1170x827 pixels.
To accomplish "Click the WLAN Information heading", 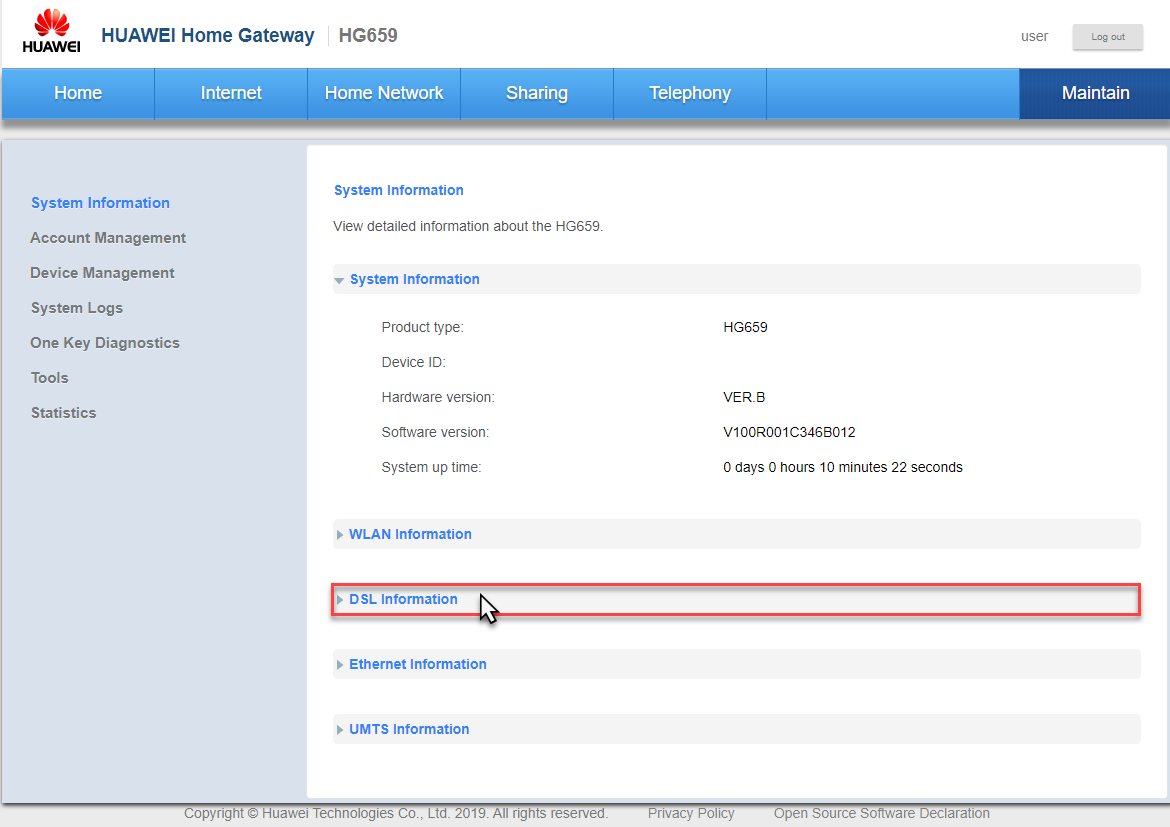I will click(x=410, y=534).
